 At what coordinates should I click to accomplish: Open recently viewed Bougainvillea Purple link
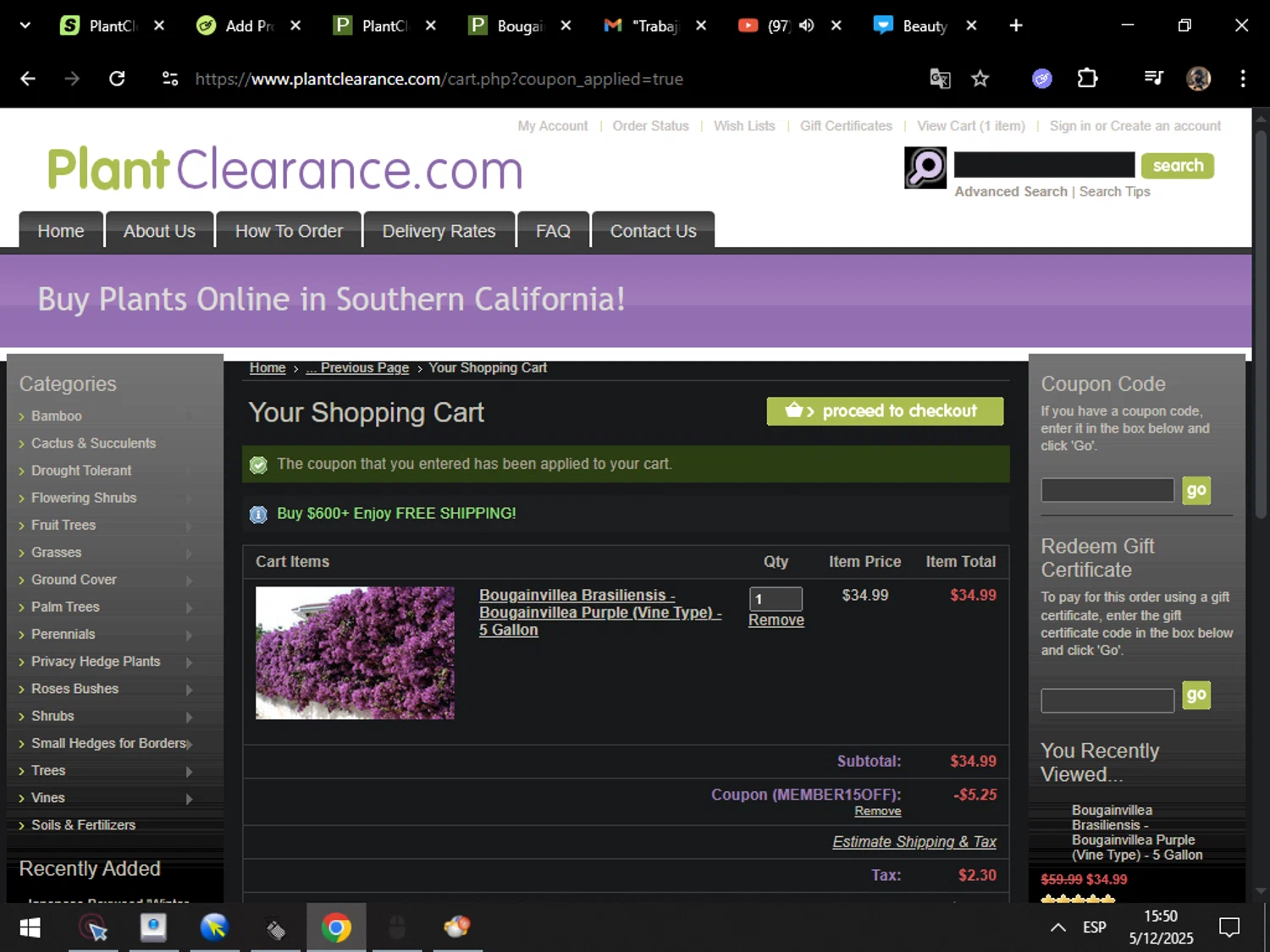coord(1137,833)
